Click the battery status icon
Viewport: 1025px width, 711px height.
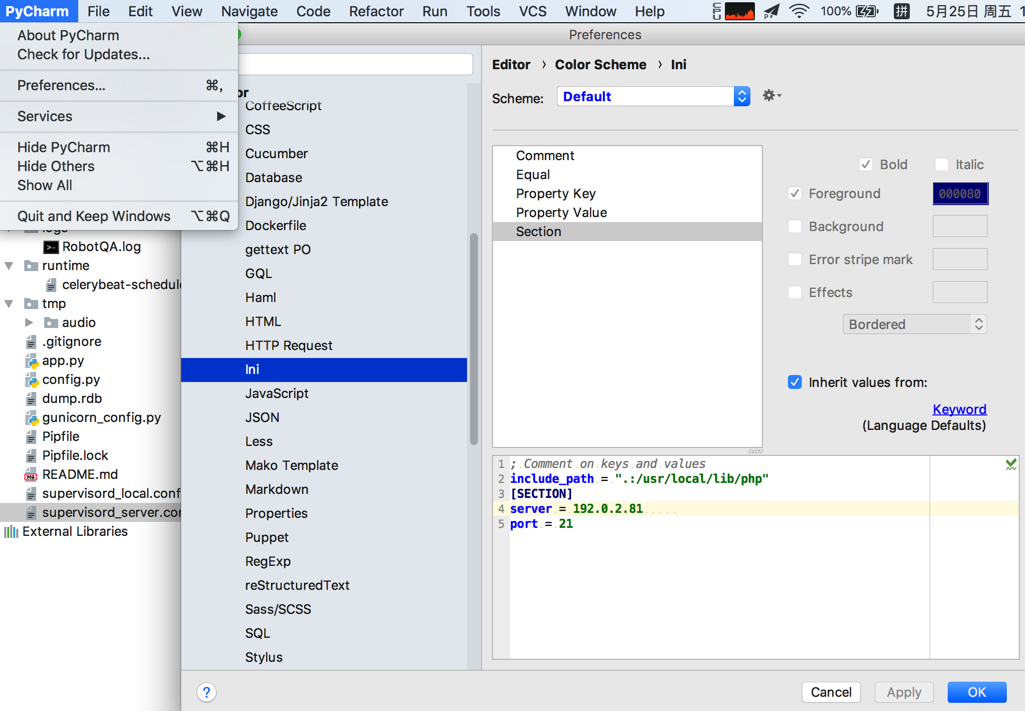[x=867, y=11]
